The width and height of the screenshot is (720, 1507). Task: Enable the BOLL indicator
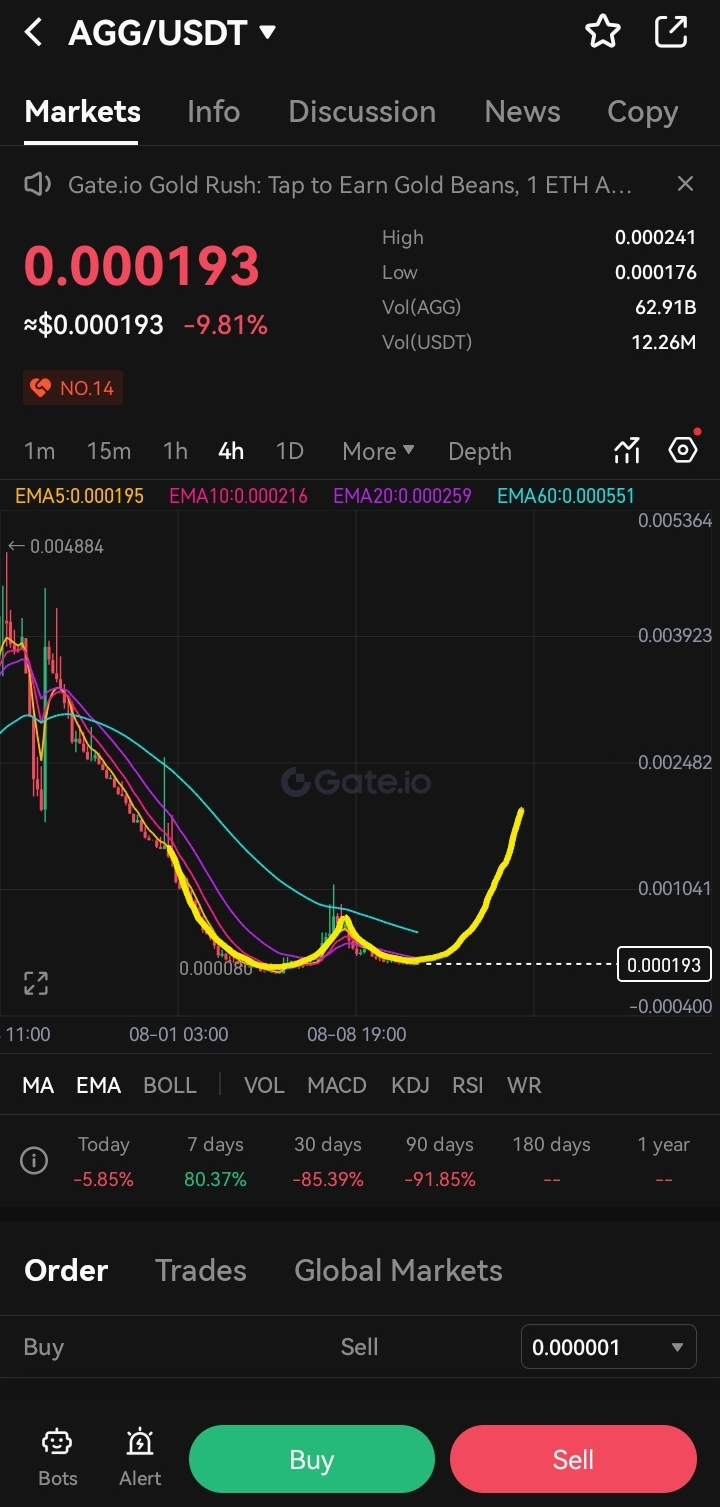pos(170,1085)
